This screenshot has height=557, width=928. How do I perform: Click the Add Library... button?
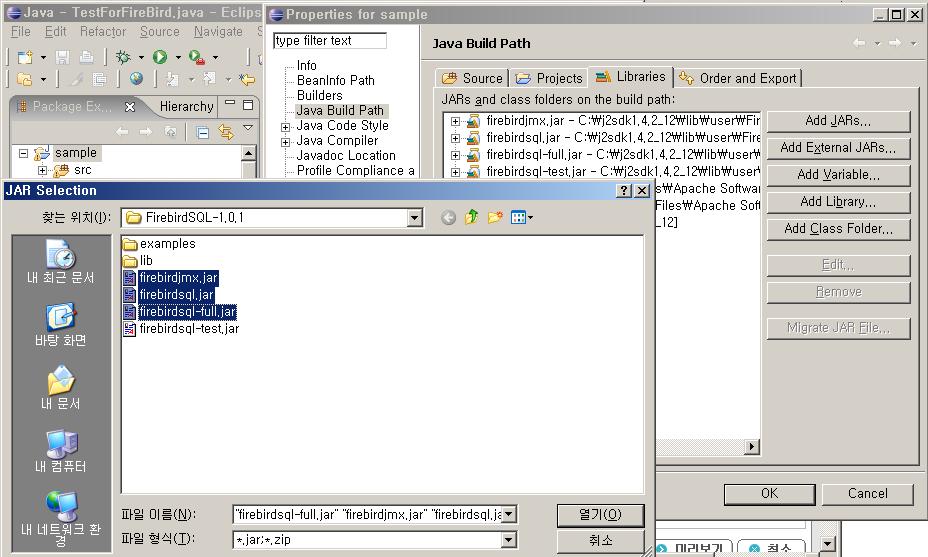[838, 202]
